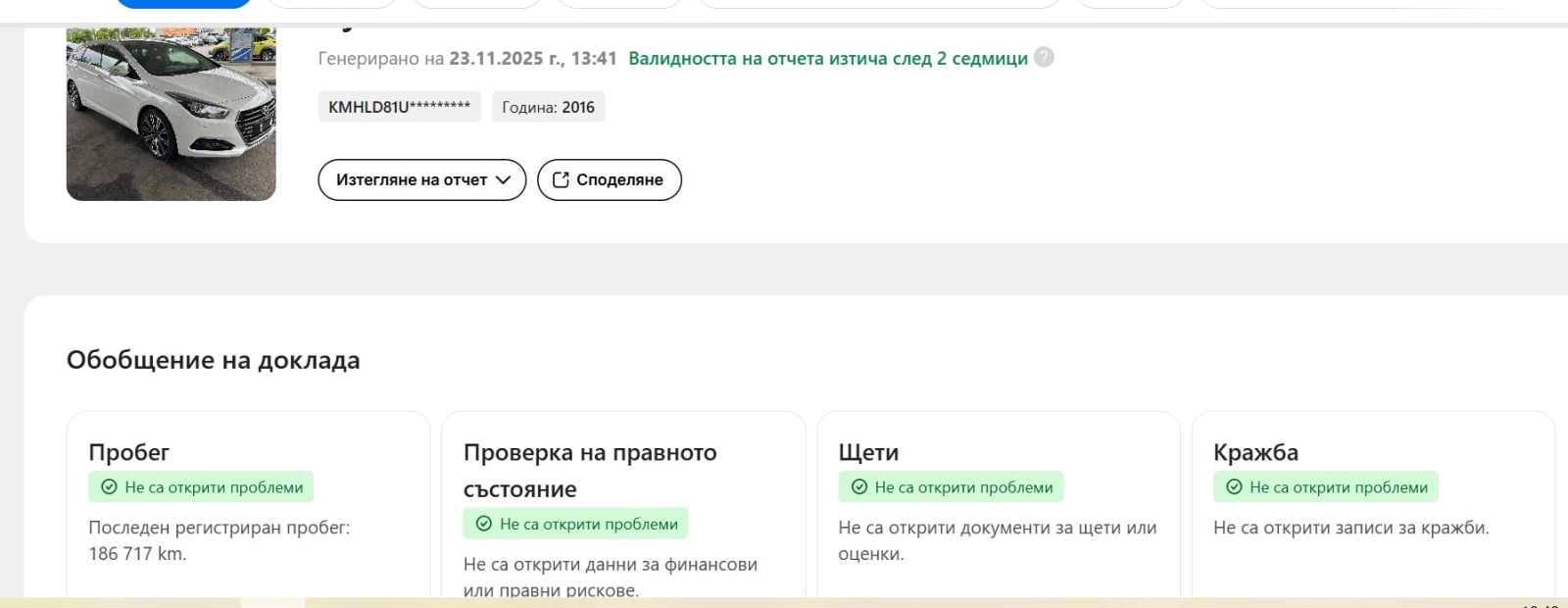1568x608 pixels.
Task: Click the no damage documents found text
Action: pos(998,540)
